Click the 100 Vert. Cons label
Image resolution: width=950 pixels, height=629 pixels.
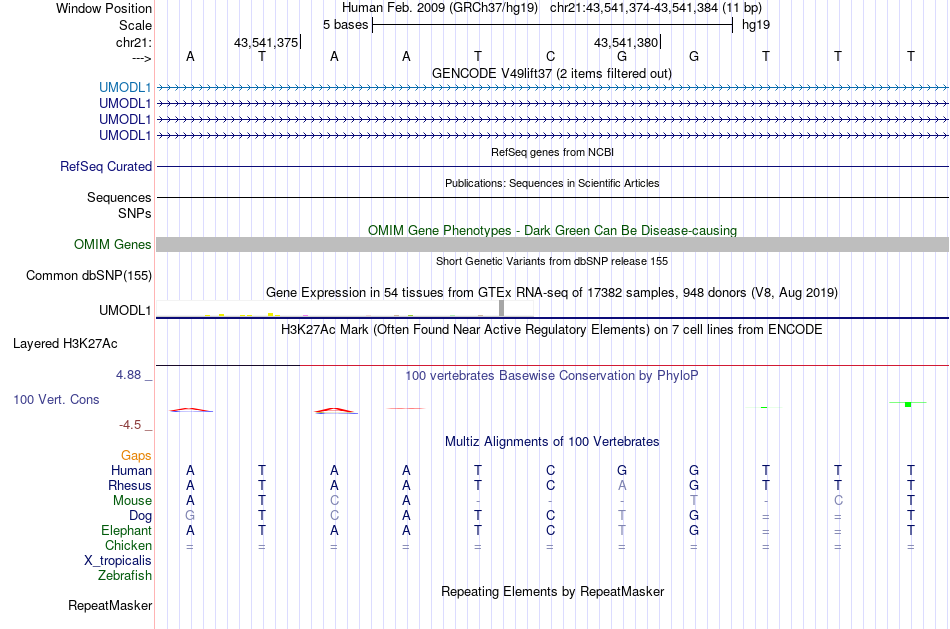(56, 399)
